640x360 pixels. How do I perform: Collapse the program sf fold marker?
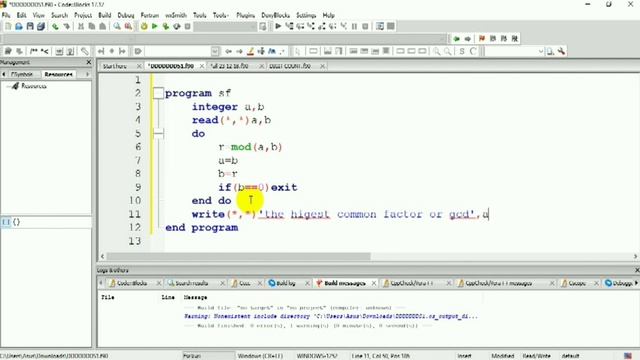click(158, 93)
